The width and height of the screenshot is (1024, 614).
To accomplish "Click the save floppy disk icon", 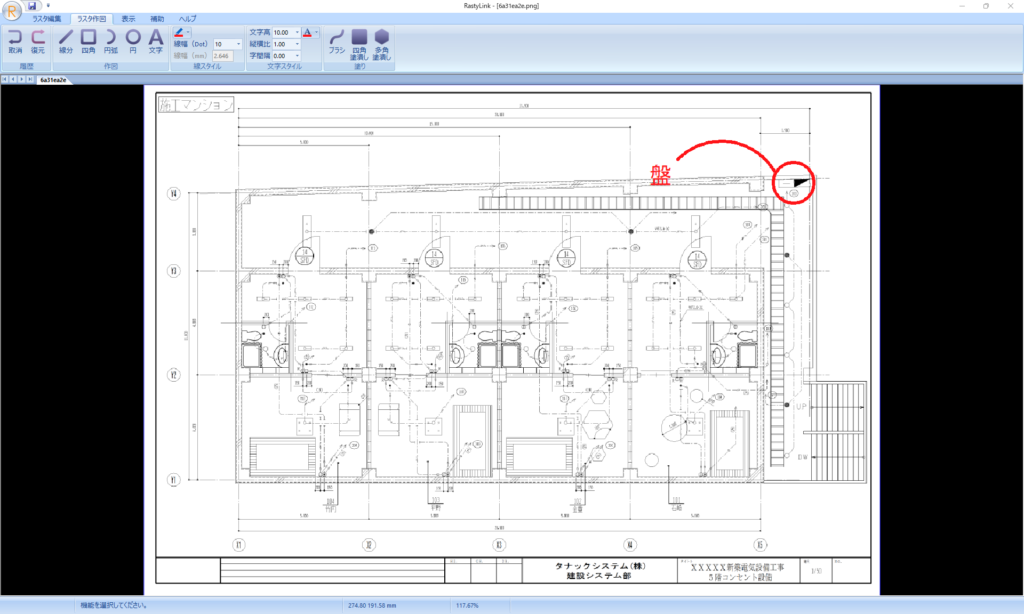I will coord(31,5).
